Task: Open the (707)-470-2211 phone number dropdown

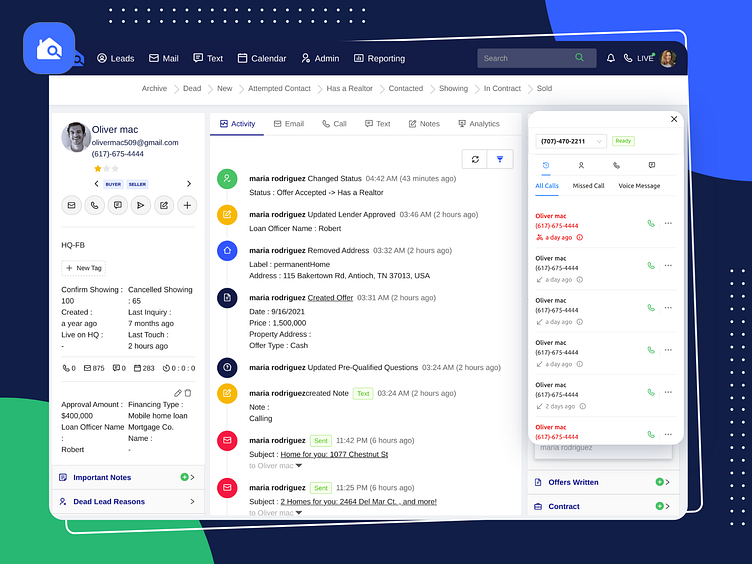Action: (572, 142)
